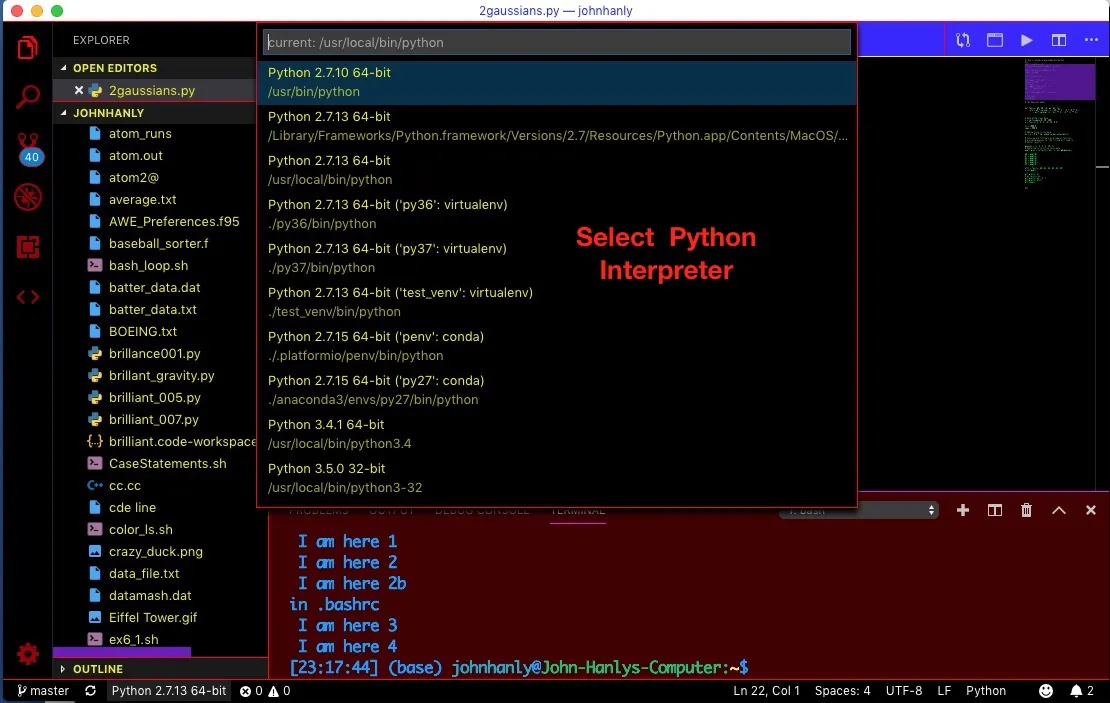Select Python 2.7.13 at /usr/local/bin/python
This screenshot has height=703, width=1110.
coord(557,170)
